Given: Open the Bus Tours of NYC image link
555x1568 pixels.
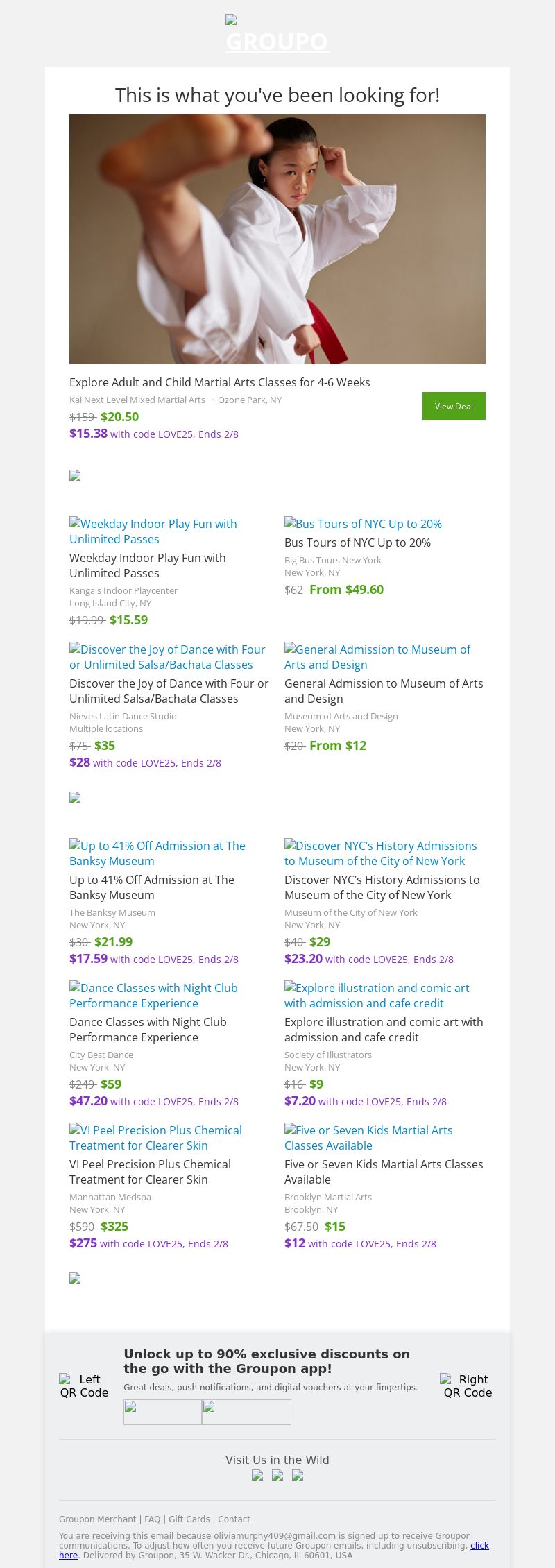Looking at the screenshot, I should (363, 524).
